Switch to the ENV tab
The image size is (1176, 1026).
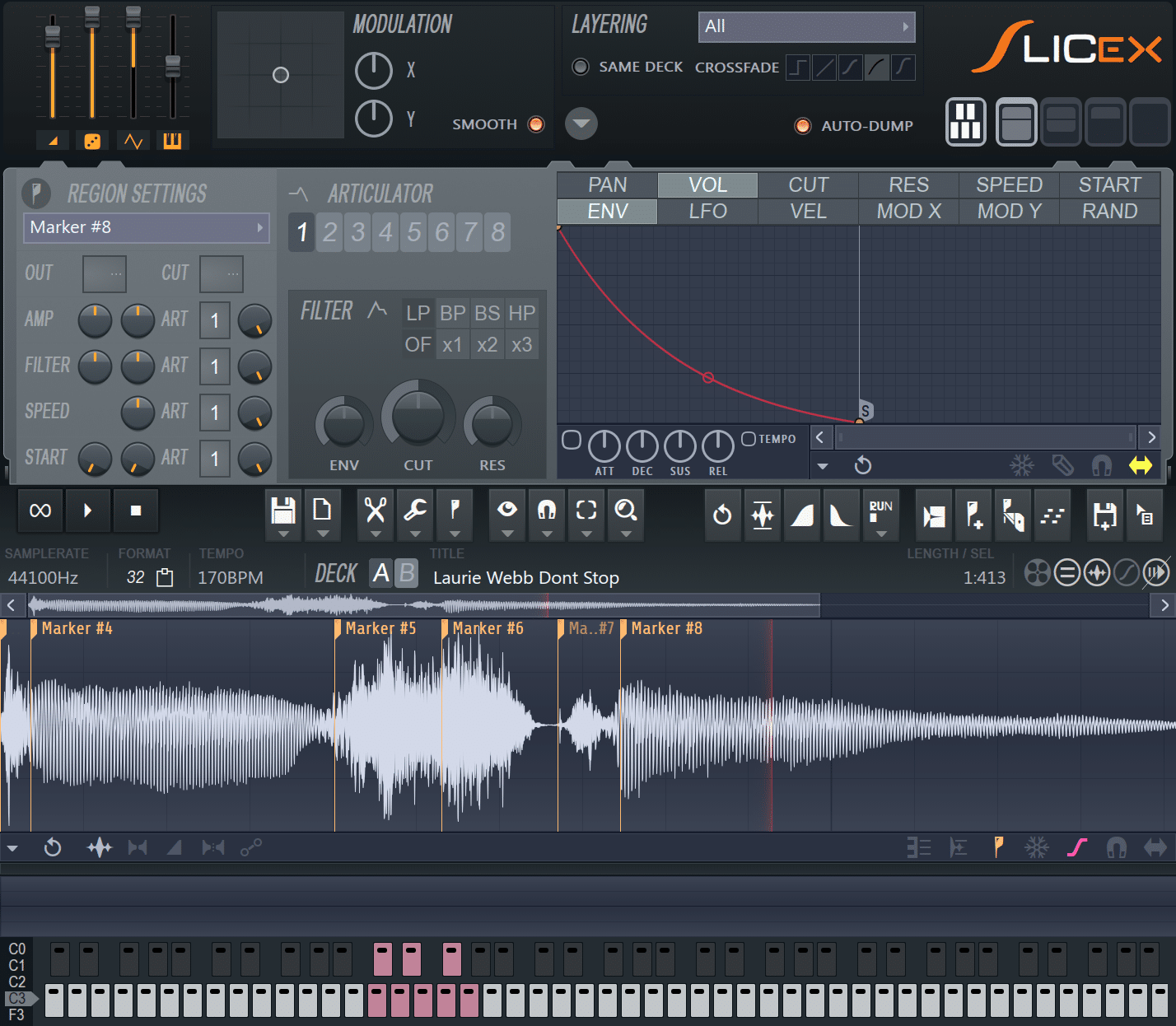(x=606, y=212)
